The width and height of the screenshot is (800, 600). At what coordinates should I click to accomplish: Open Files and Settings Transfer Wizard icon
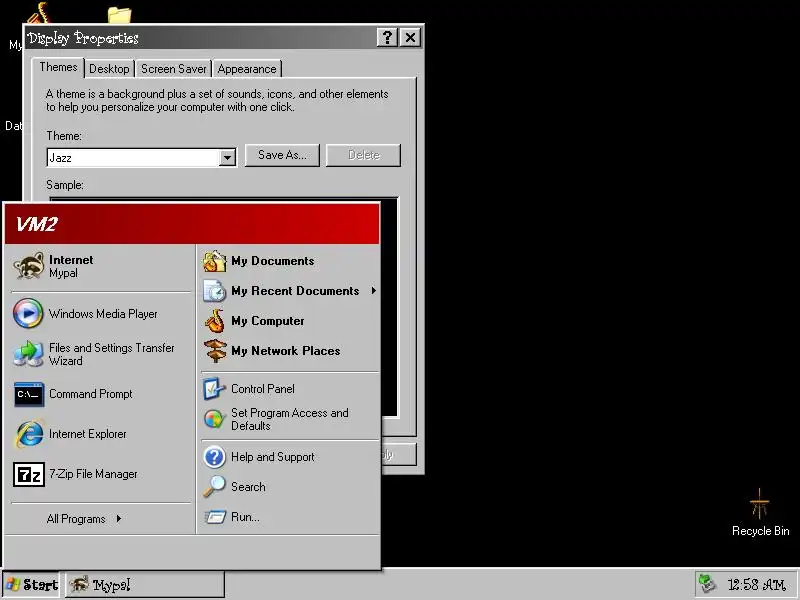coord(28,354)
